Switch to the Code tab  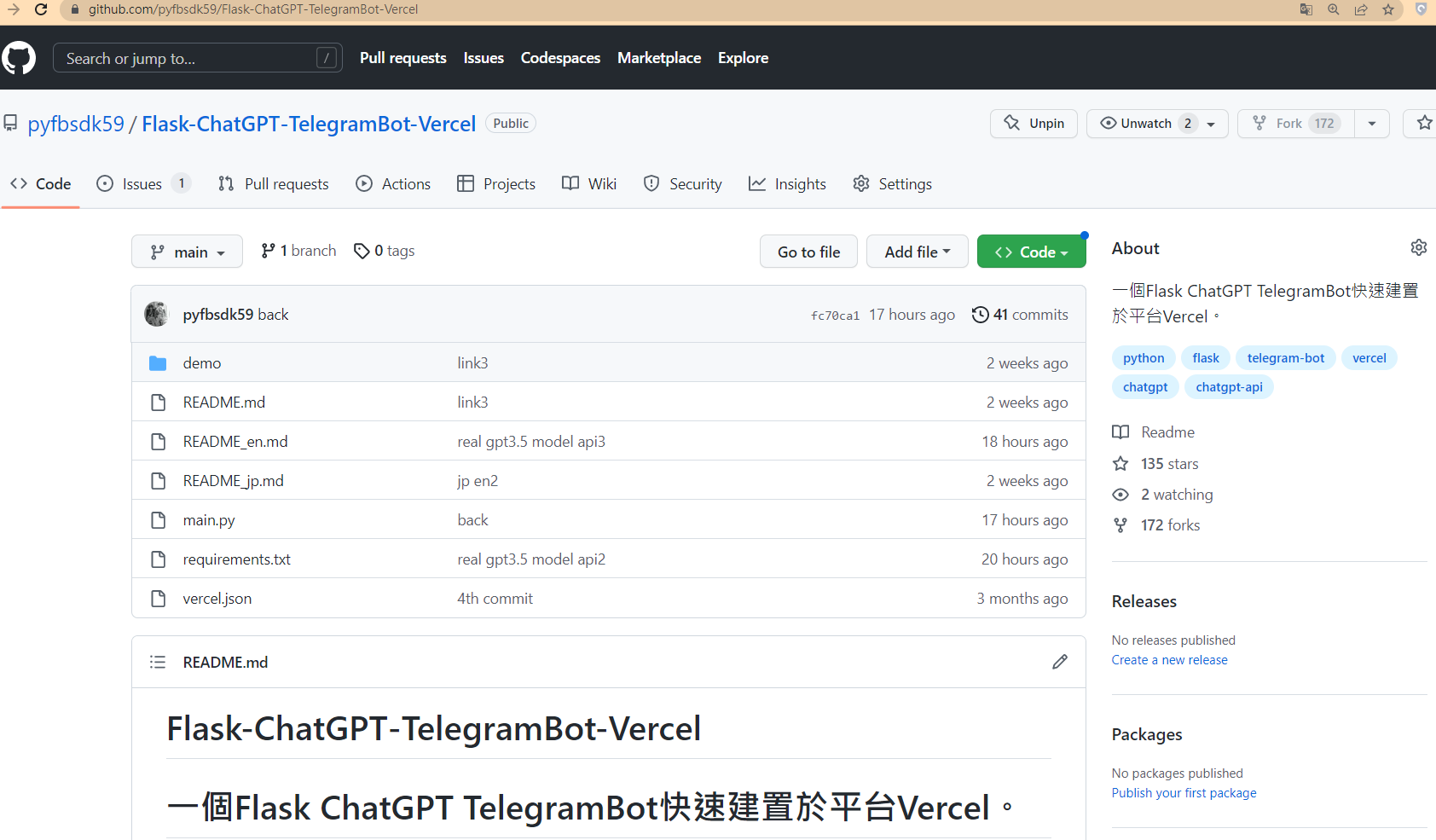pyautogui.click(x=40, y=183)
